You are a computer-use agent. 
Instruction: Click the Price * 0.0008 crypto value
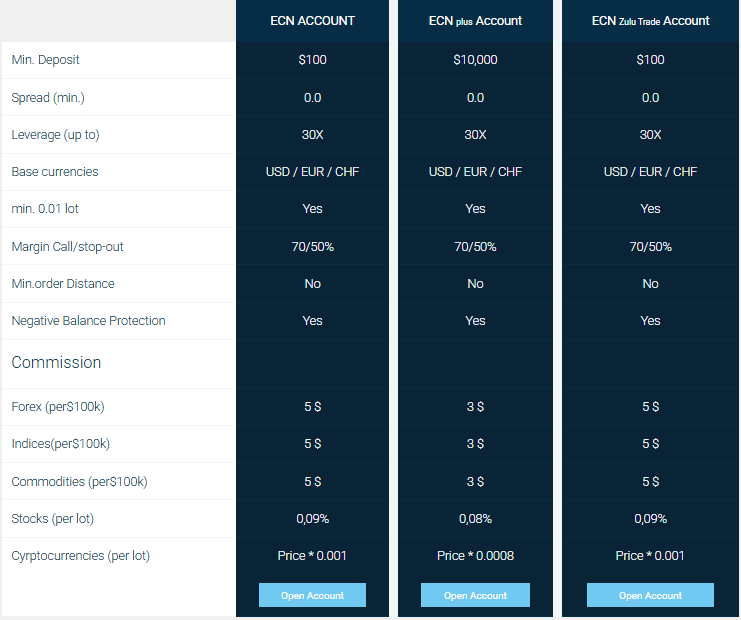click(475, 555)
